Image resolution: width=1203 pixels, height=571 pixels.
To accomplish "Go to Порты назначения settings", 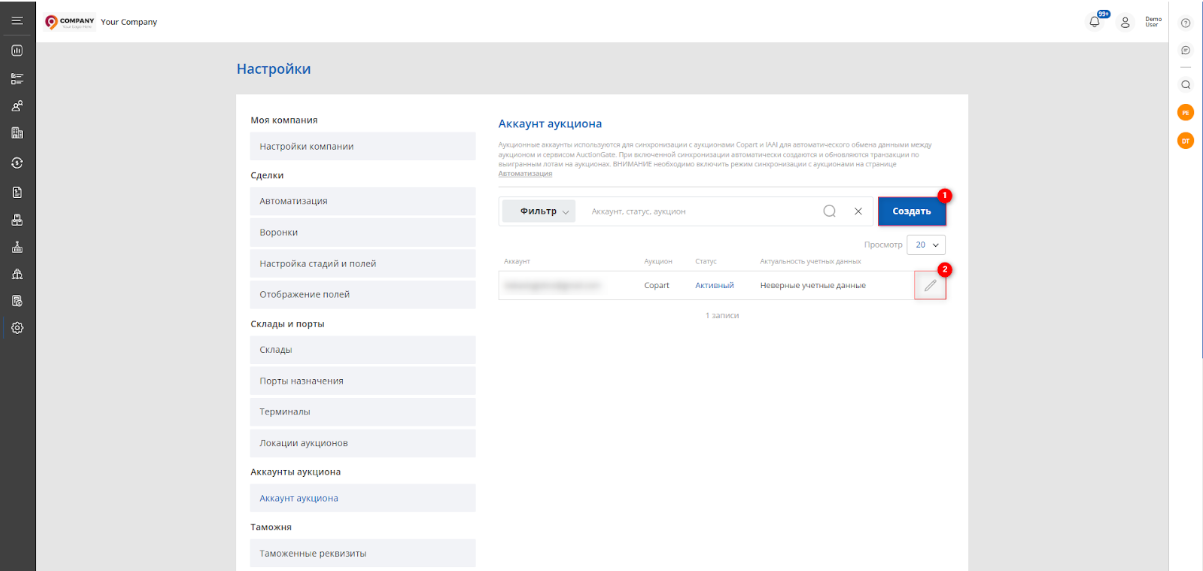I will 362,381.
